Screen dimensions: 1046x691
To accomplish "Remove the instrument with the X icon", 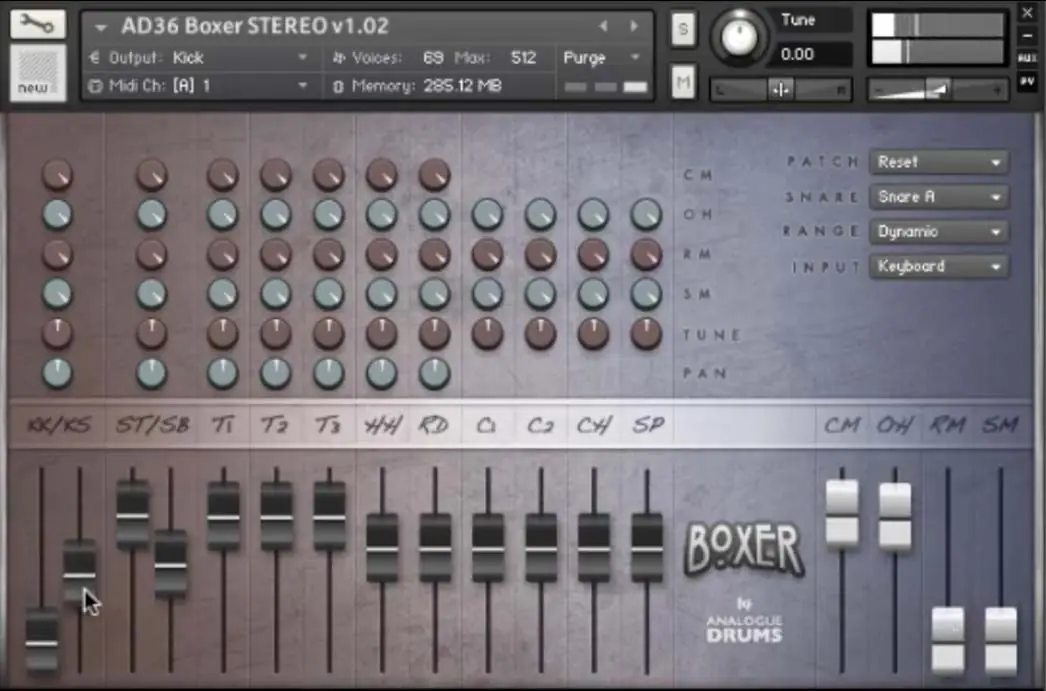I will pyautogui.click(x=1028, y=12).
